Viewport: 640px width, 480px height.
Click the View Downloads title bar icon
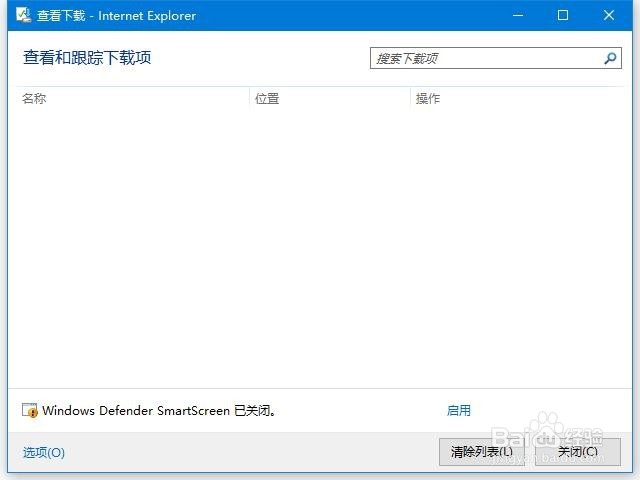pyautogui.click(x=23, y=15)
